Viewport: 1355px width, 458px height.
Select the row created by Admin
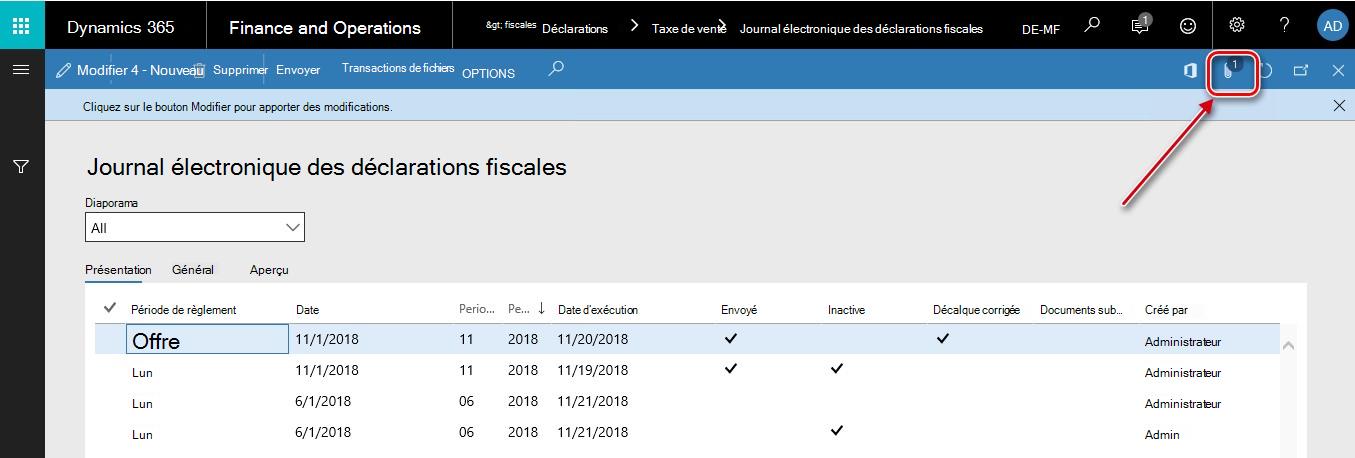coord(688,433)
